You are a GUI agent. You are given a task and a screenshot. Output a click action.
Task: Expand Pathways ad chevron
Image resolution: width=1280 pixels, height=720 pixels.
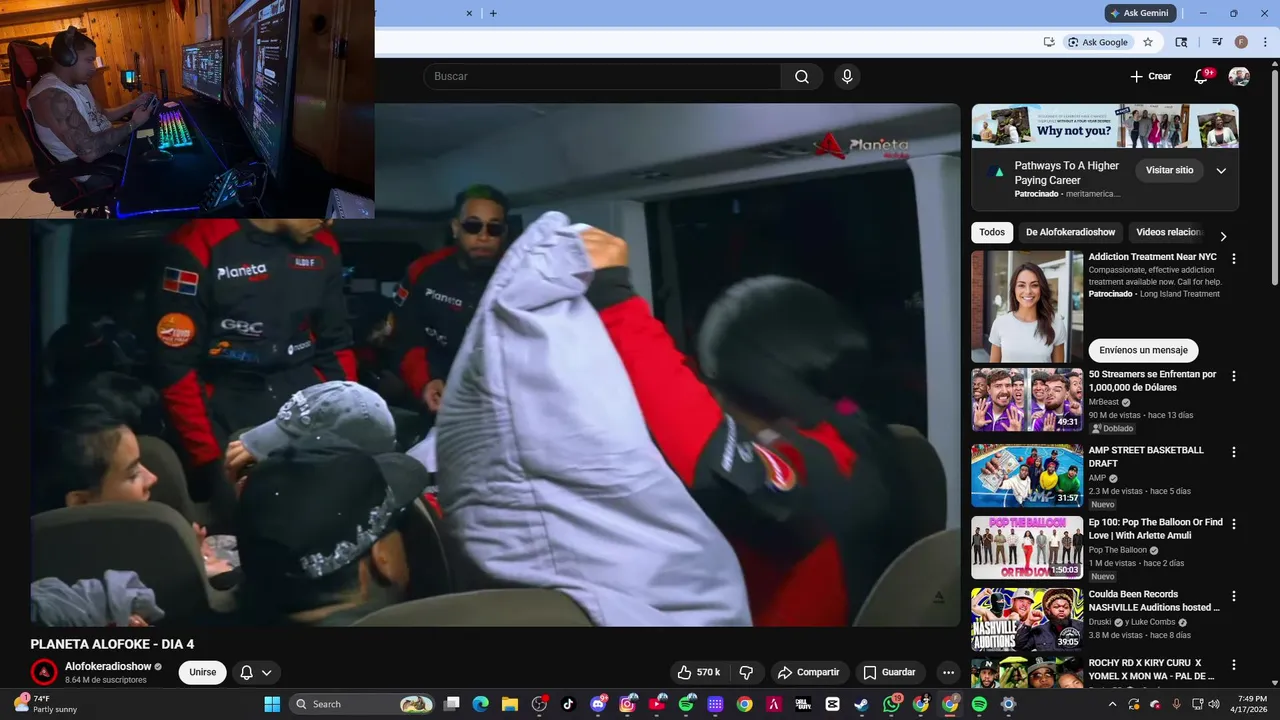1221,171
